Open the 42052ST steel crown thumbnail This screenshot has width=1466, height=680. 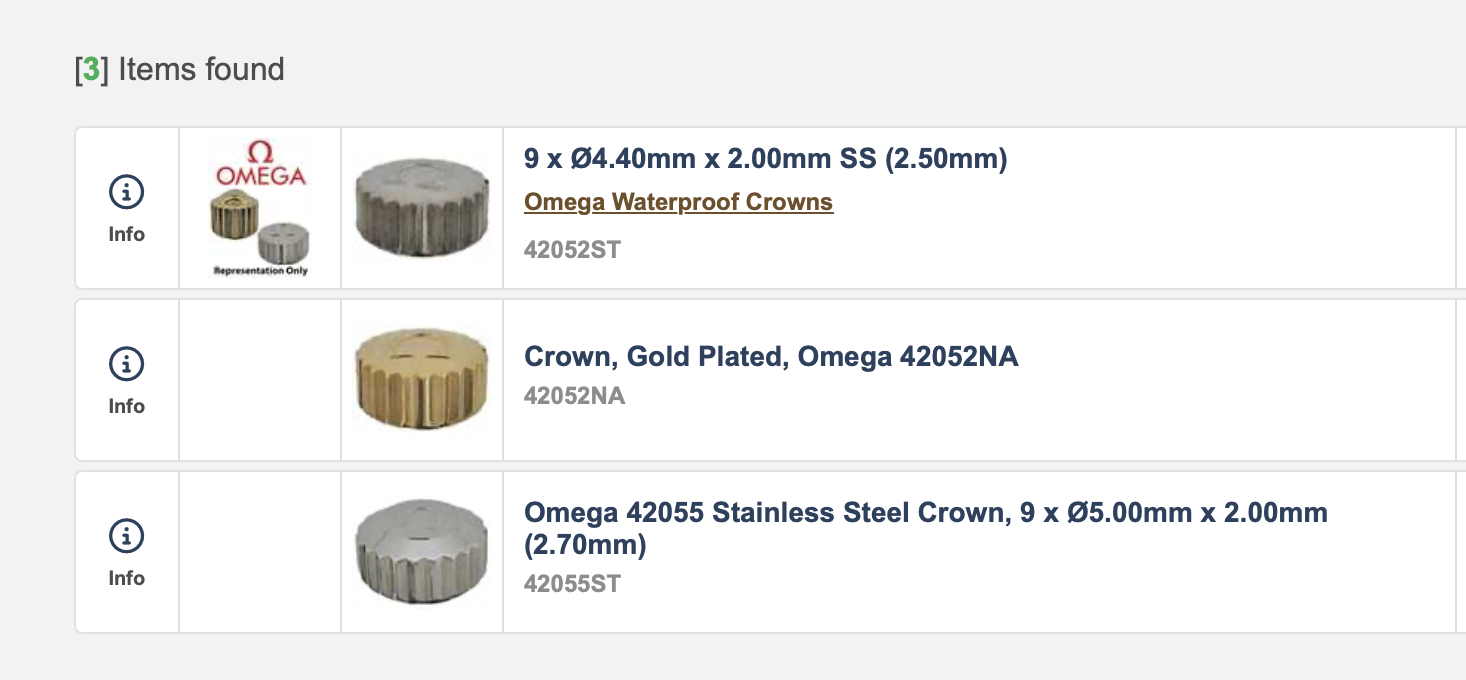pos(421,207)
